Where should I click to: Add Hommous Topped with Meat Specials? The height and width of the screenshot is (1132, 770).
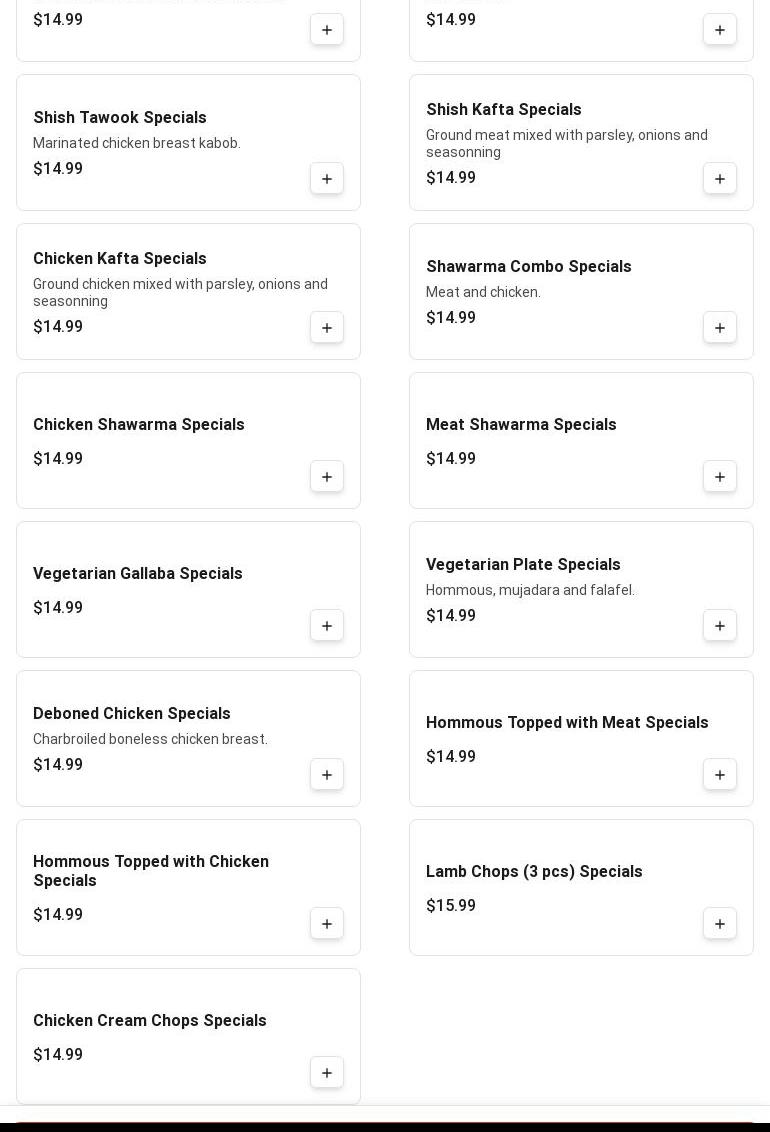(x=720, y=775)
